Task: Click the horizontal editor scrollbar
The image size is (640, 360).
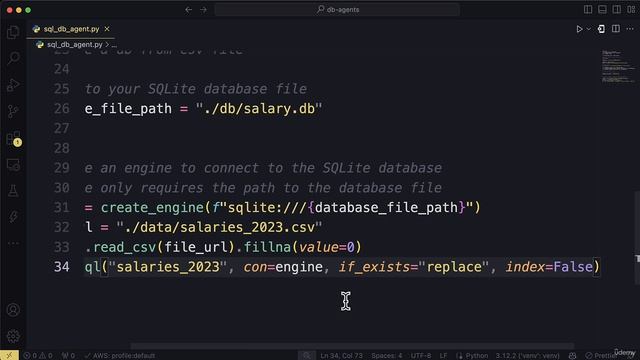Action: [352, 346]
